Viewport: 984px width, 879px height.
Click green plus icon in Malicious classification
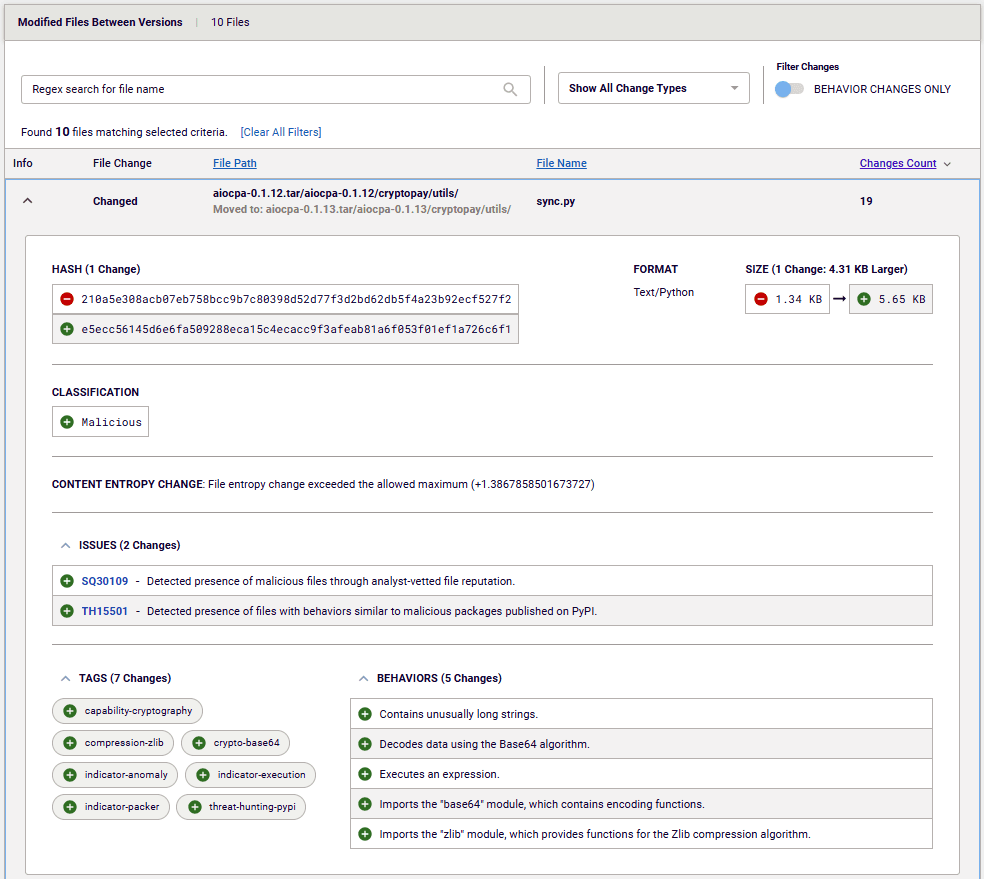point(67,422)
